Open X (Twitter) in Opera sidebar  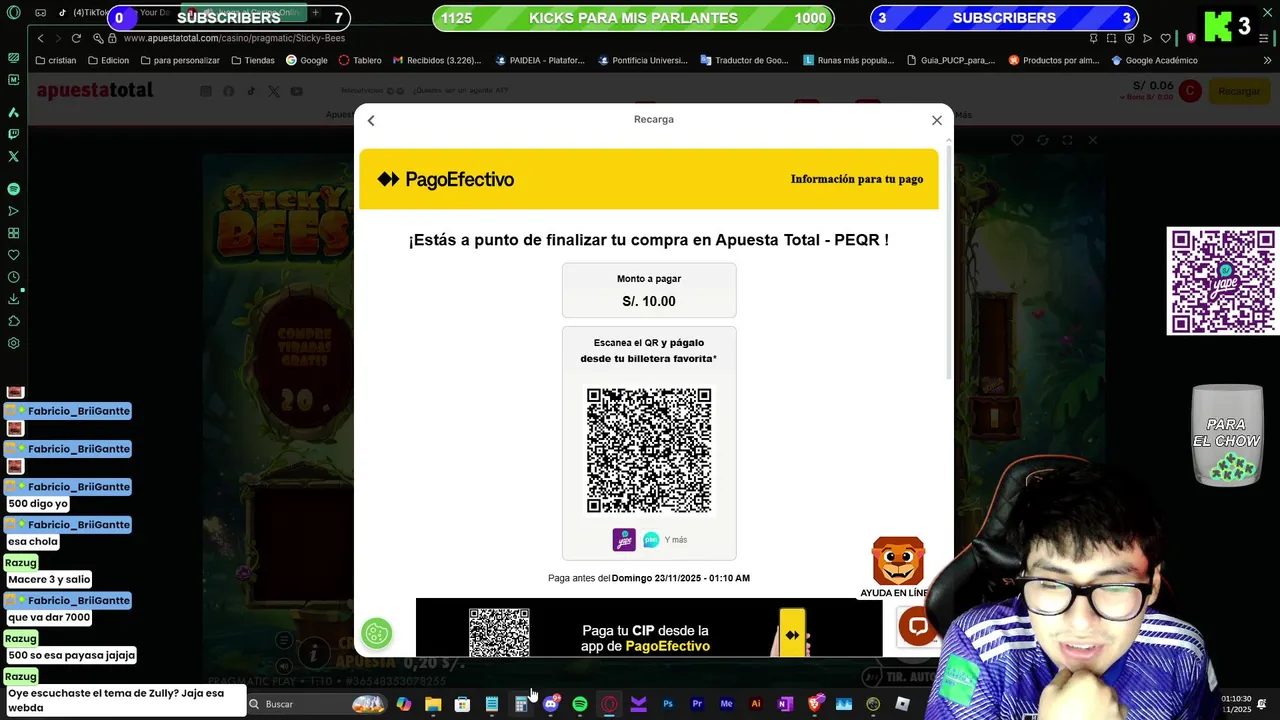[x=13, y=157]
